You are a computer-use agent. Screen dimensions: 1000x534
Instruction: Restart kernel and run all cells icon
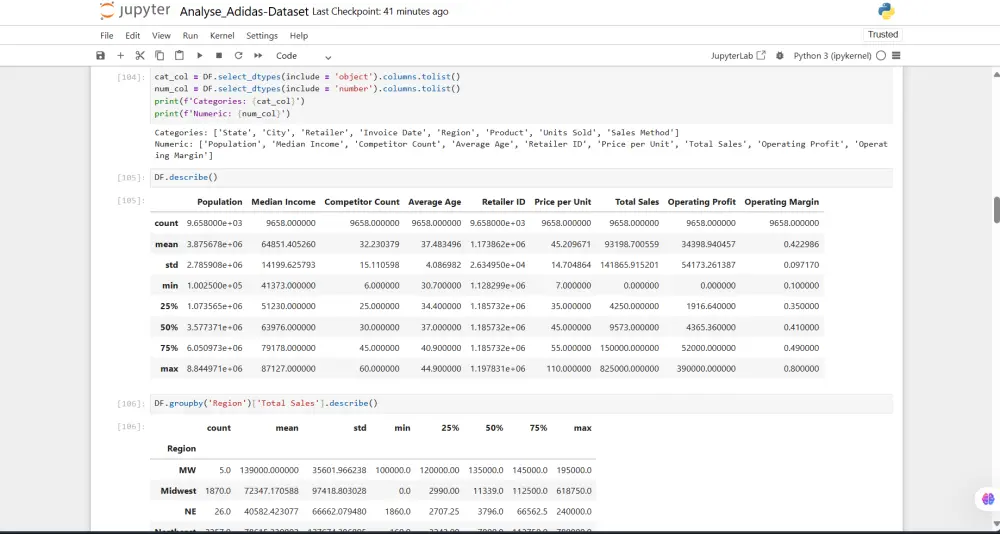click(258, 56)
